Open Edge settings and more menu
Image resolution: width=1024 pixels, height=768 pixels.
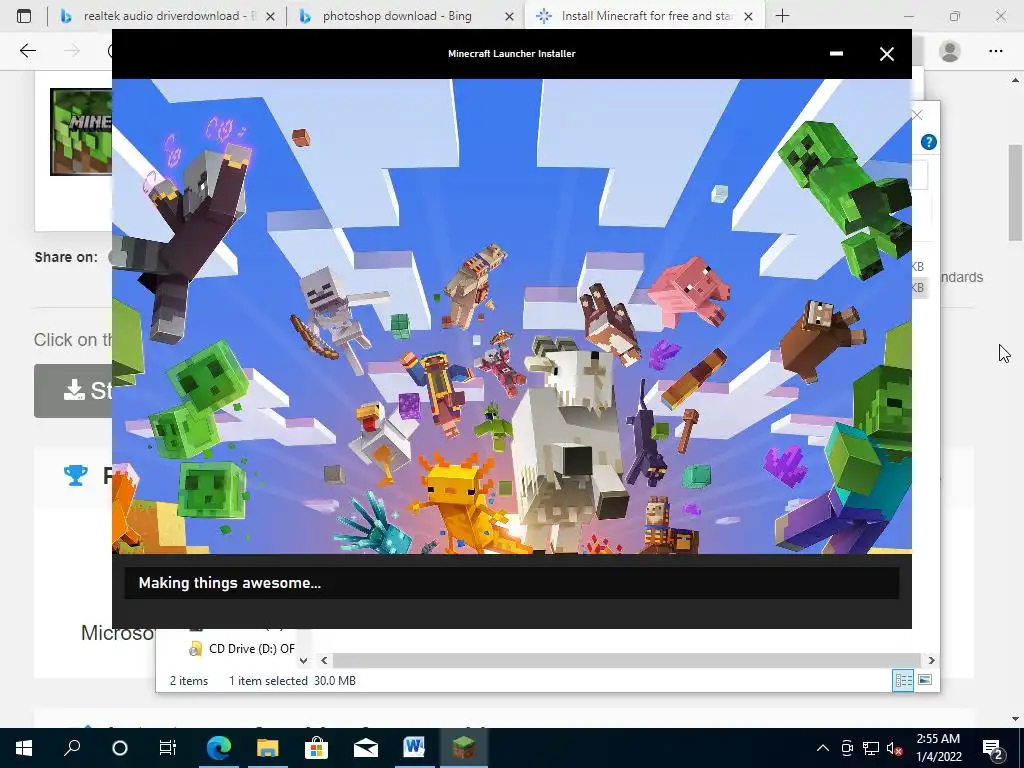click(x=995, y=51)
